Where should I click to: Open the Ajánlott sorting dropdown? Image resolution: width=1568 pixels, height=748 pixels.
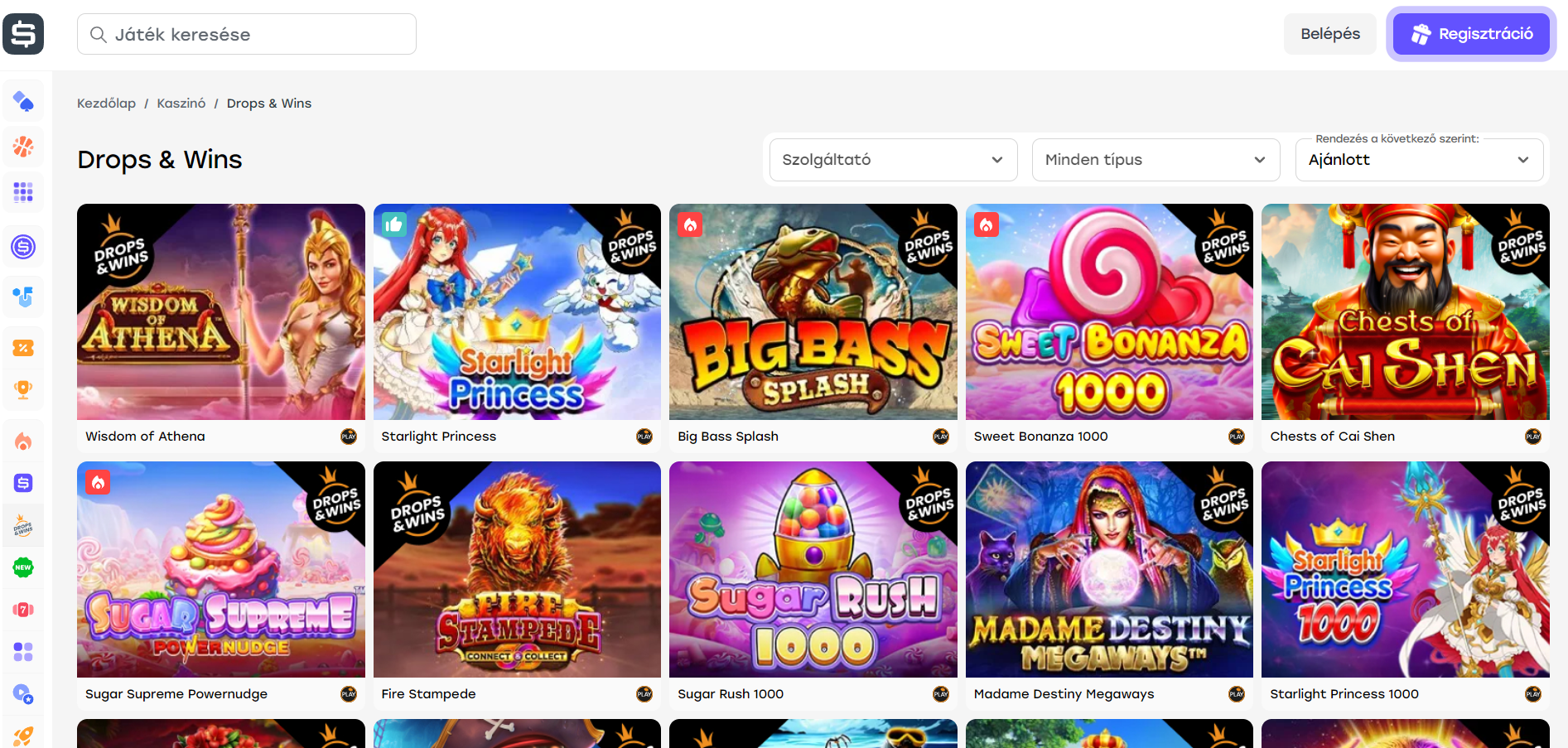[x=1419, y=160]
